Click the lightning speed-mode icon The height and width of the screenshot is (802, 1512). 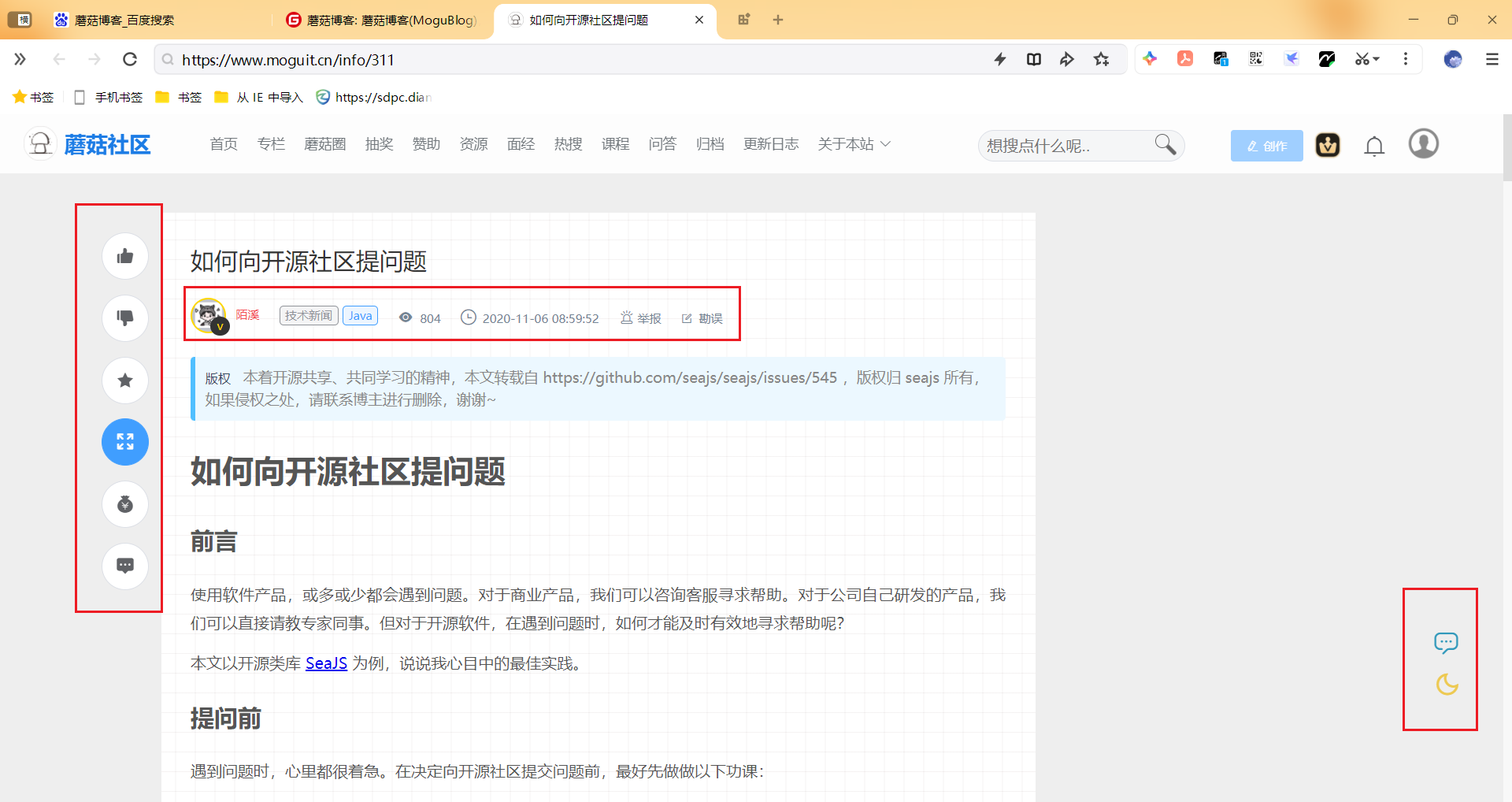[1000, 59]
